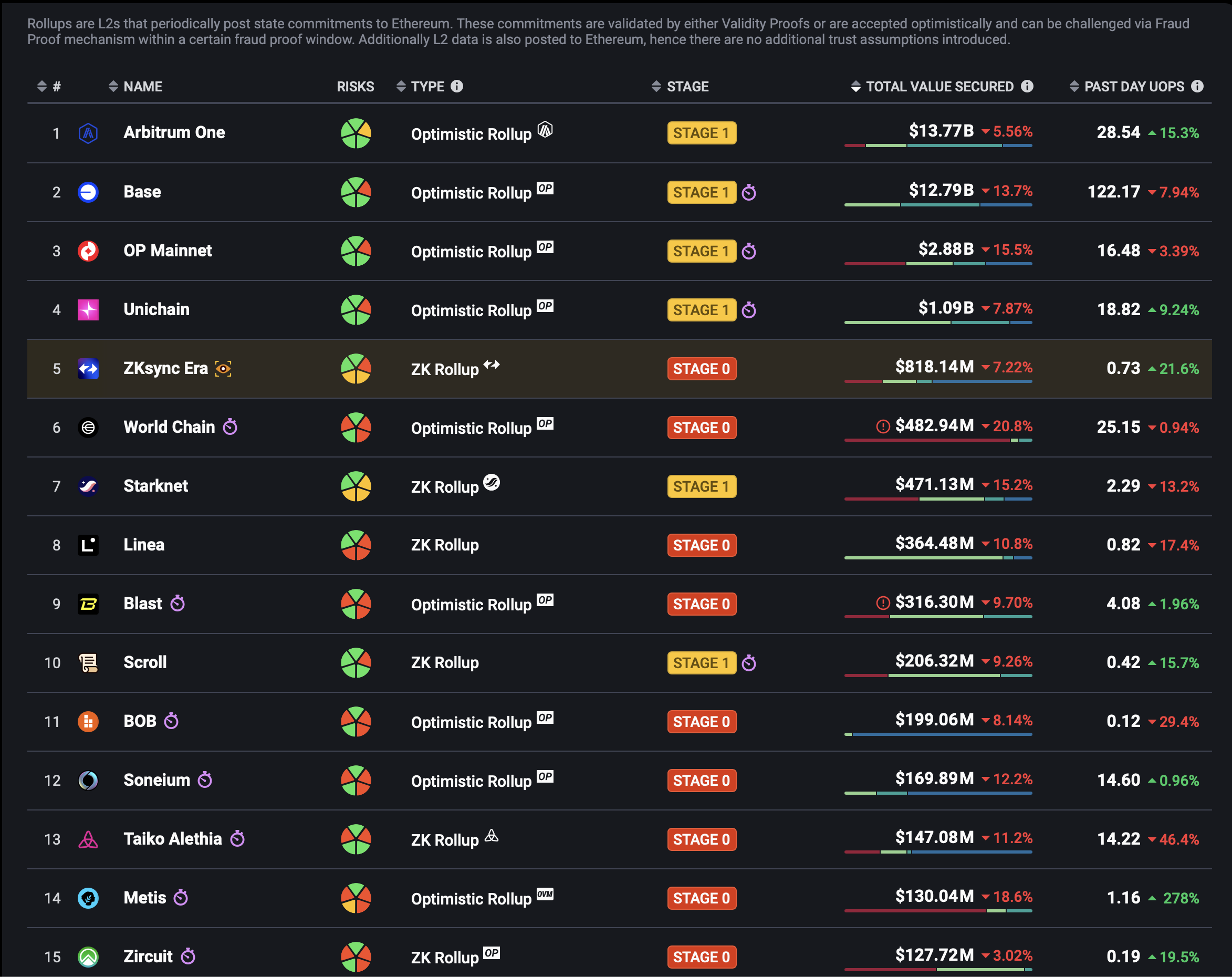Viewport: 1232px width, 977px height.
Task: Sort by TOTAL VALUE SECURED column
Action: 932,86
